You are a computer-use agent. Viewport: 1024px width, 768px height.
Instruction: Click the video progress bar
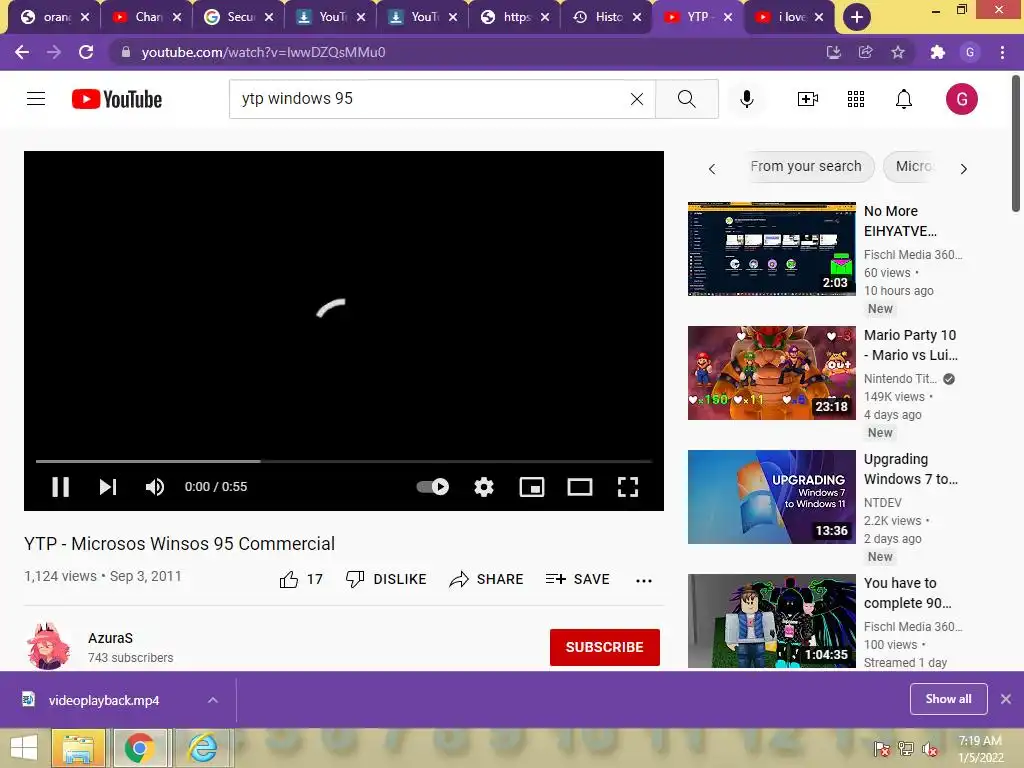click(344, 461)
